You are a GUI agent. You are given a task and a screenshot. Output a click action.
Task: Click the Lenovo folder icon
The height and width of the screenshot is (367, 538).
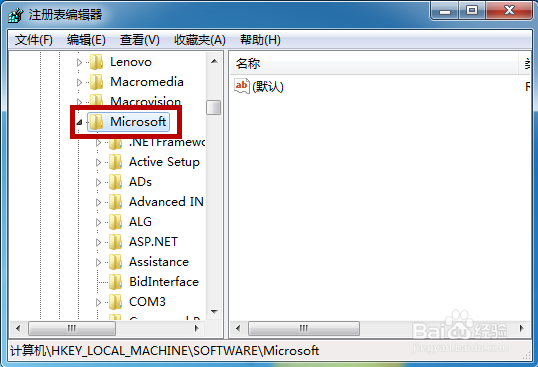pyautogui.click(x=97, y=62)
